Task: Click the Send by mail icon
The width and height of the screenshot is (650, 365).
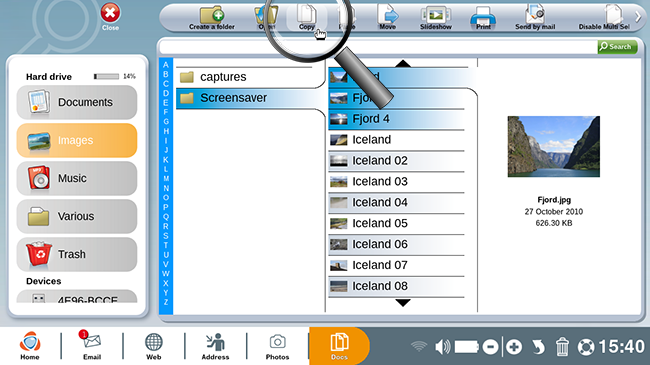Action: (535, 15)
